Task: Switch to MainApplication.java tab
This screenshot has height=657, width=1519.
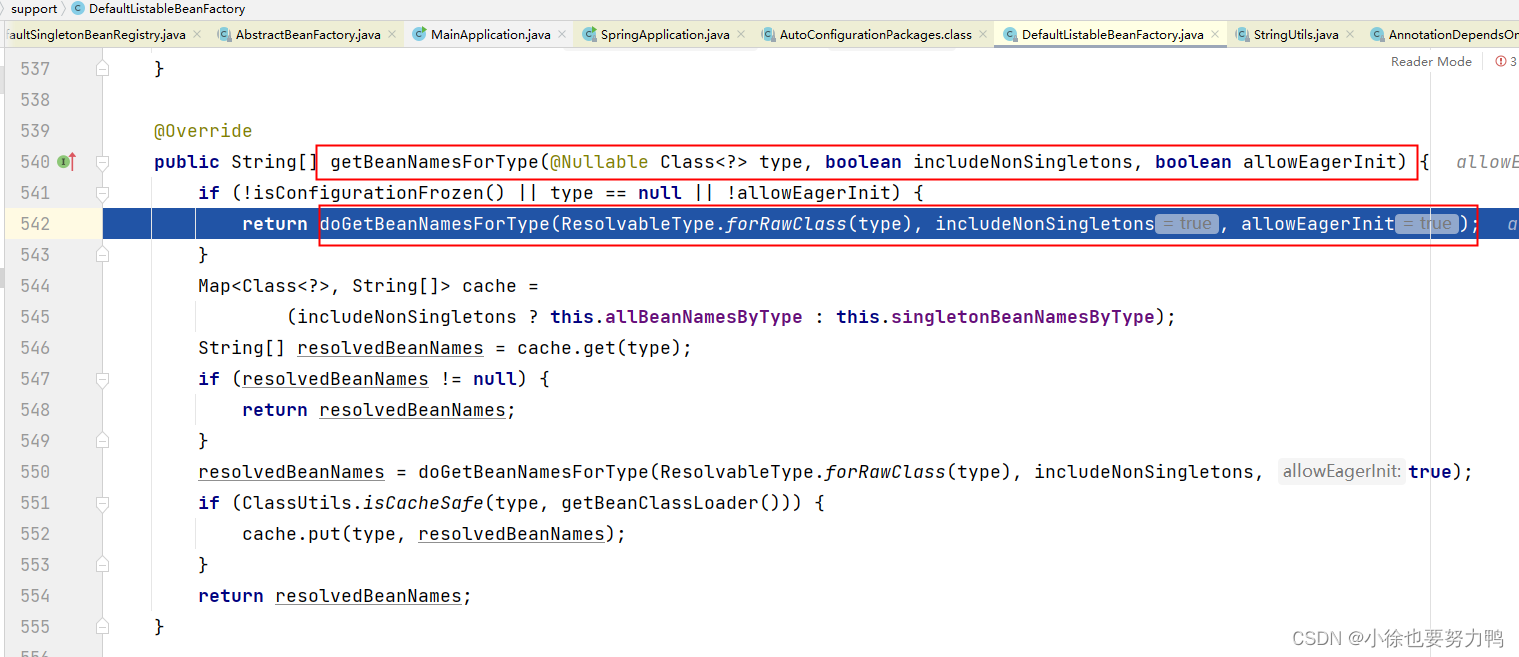Action: 490,34
